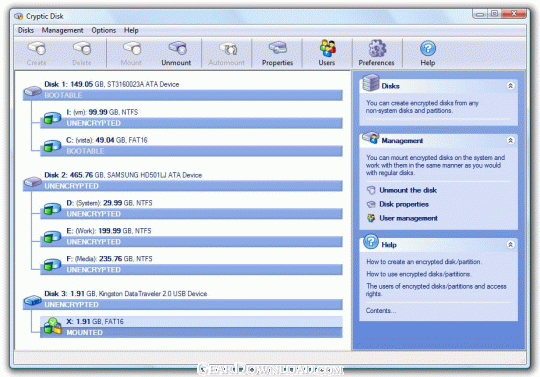Select the Disk 3 USB drive icon
This screenshot has width=540, height=377.
pos(33,300)
